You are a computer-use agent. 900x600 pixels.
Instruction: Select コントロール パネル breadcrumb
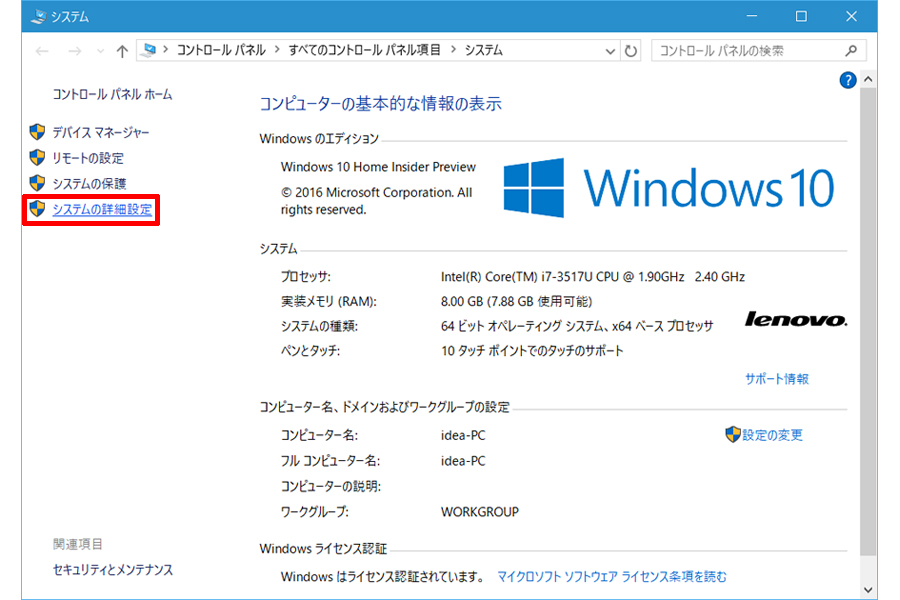pyautogui.click(x=221, y=51)
